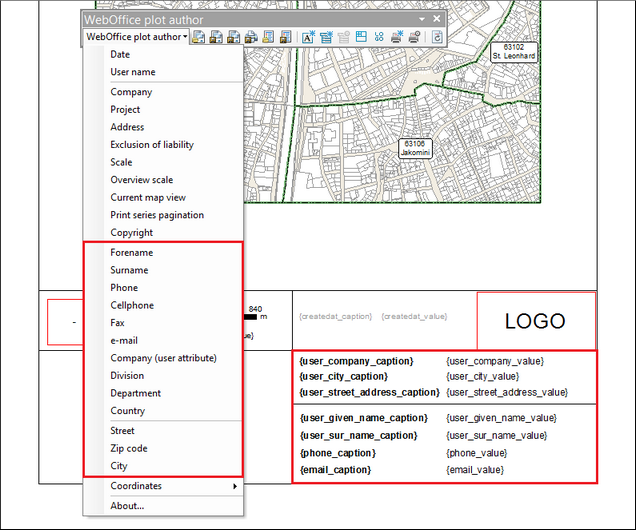Click the {user_city_caption} placeholder

click(x=344, y=376)
